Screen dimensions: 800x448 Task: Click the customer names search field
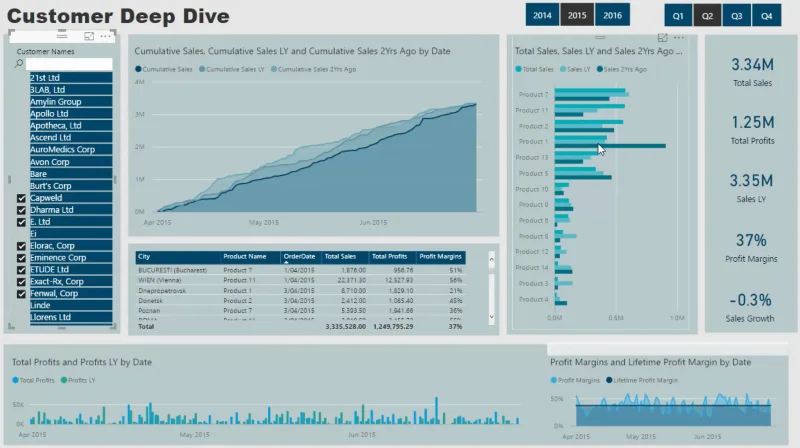69,64
